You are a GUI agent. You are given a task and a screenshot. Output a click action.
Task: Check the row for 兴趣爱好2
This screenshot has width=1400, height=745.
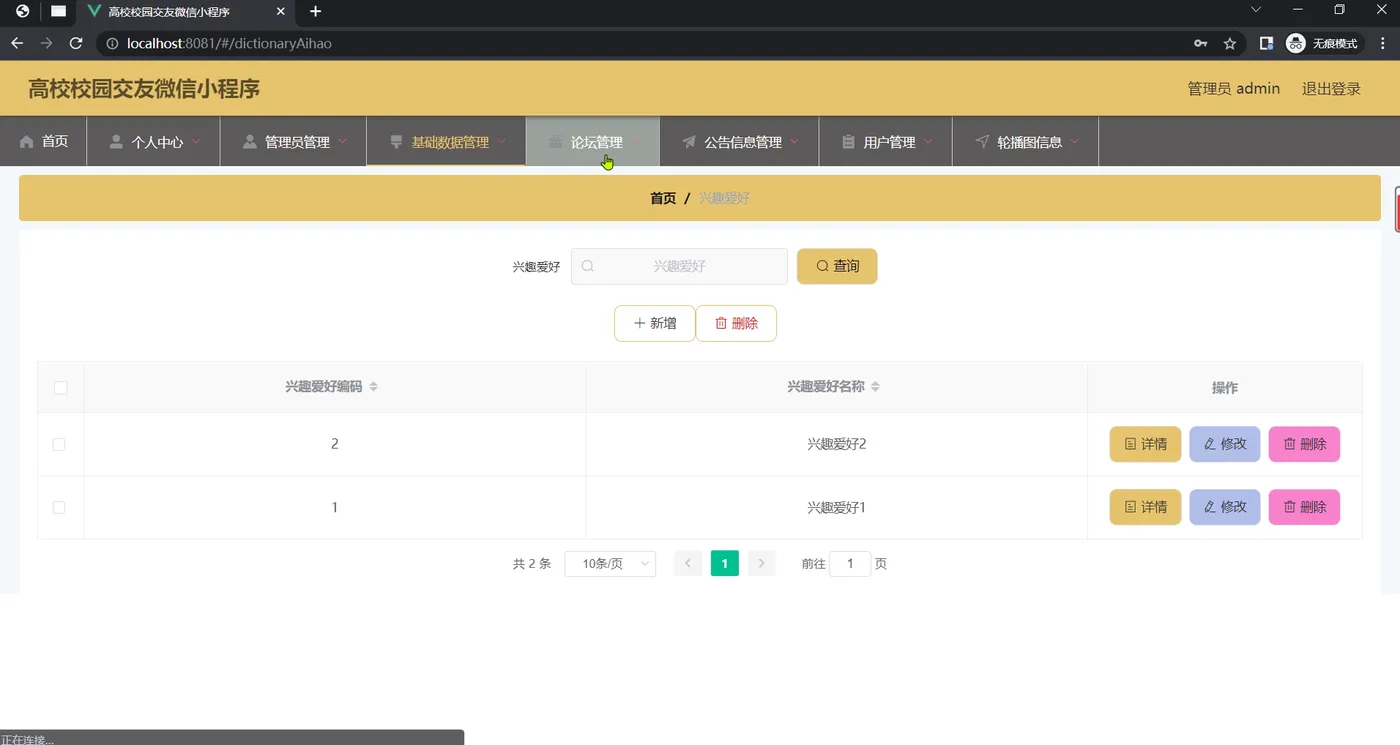pos(59,444)
